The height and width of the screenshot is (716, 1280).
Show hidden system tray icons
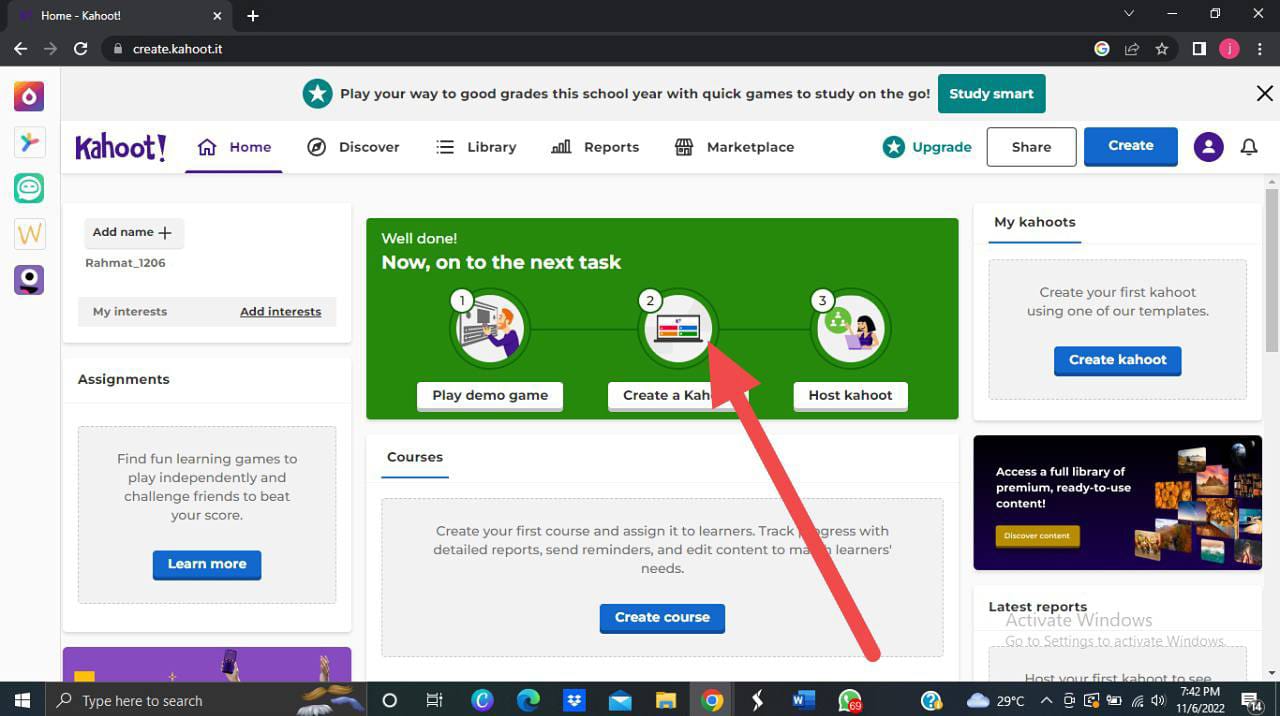pos(1047,700)
